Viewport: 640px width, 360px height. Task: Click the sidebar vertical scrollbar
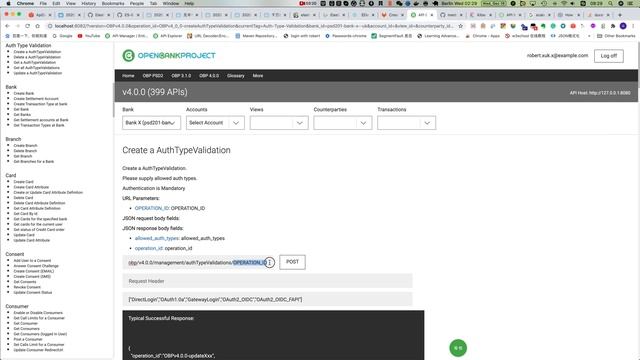[x=113, y=99]
